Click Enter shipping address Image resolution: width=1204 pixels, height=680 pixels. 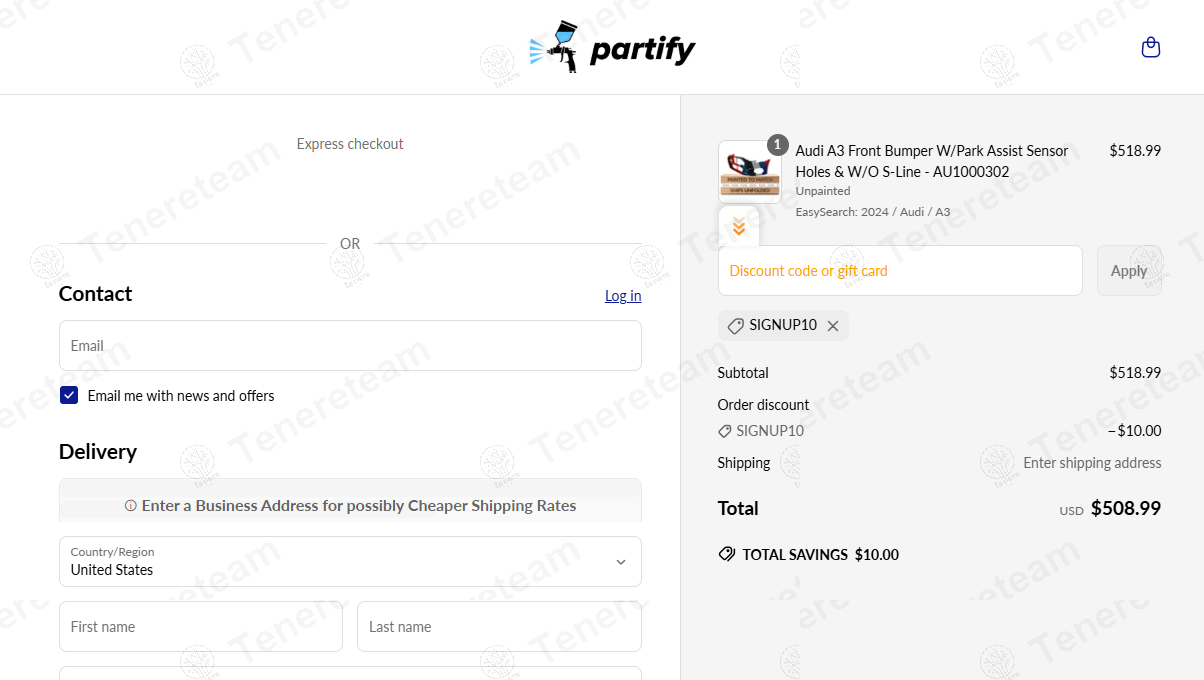pos(1091,462)
